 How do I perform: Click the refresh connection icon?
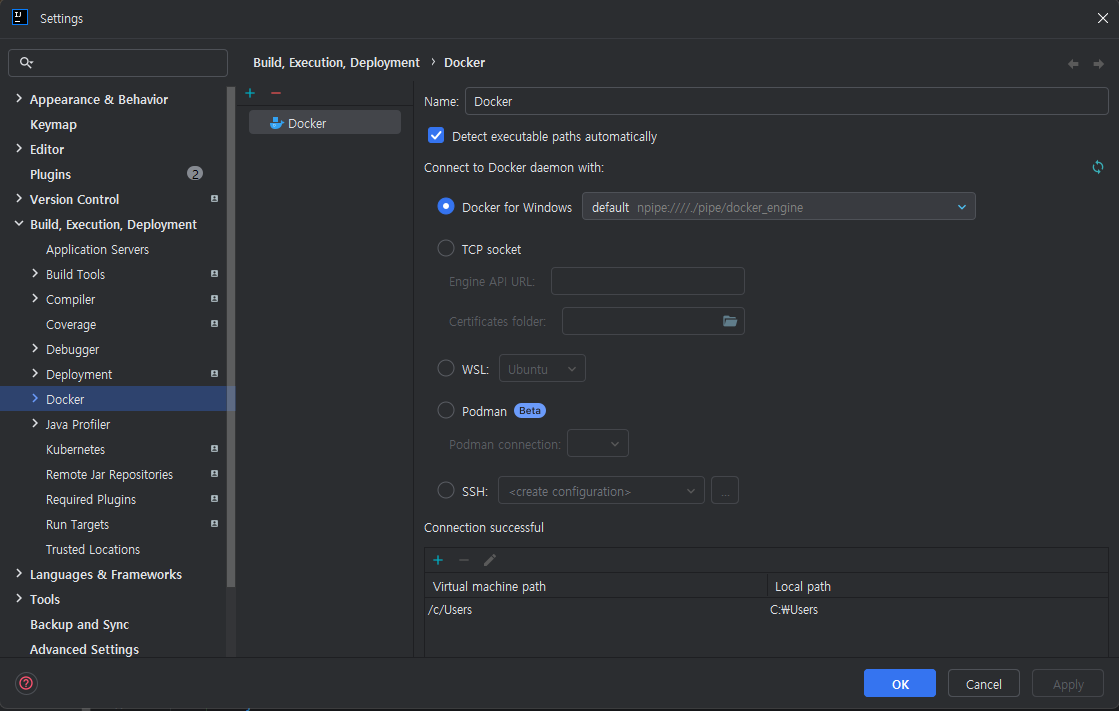point(1098,167)
